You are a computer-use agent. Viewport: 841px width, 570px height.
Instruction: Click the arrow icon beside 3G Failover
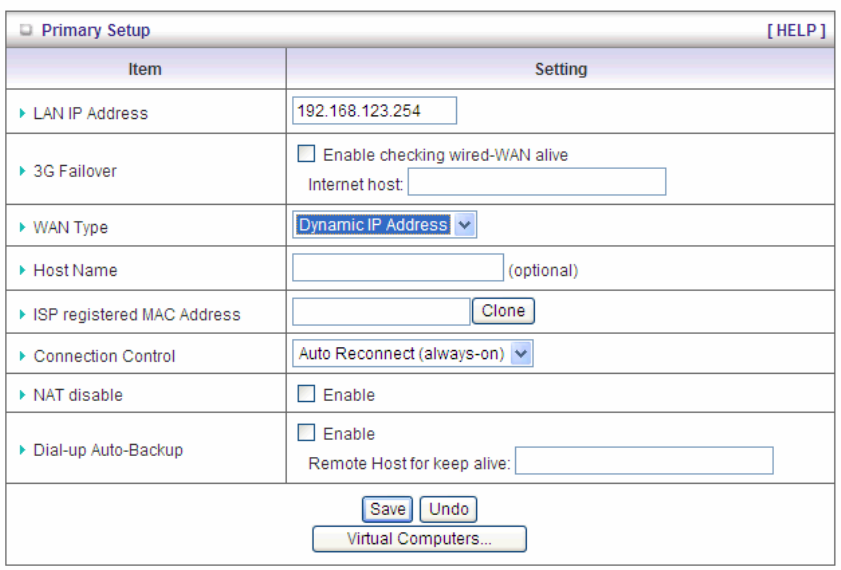[24, 171]
